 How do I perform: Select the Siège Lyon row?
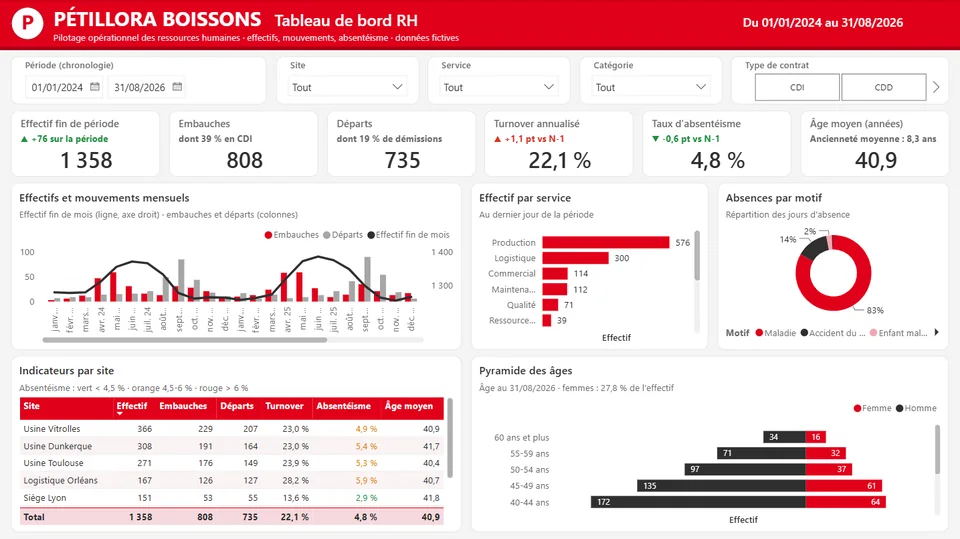pyautogui.click(x=231, y=498)
